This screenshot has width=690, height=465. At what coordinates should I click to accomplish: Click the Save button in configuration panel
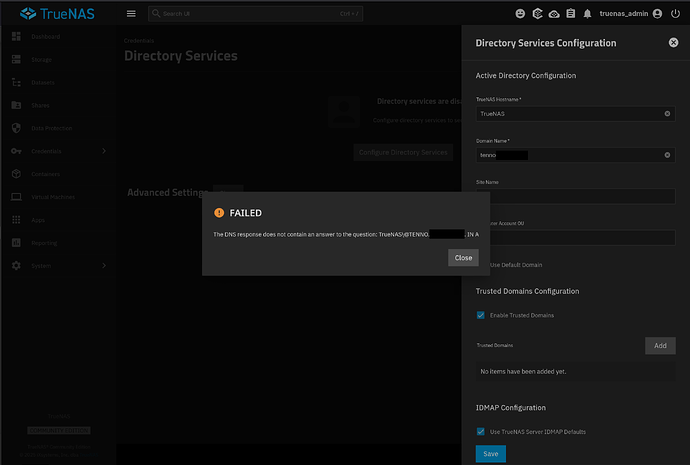(x=490, y=453)
